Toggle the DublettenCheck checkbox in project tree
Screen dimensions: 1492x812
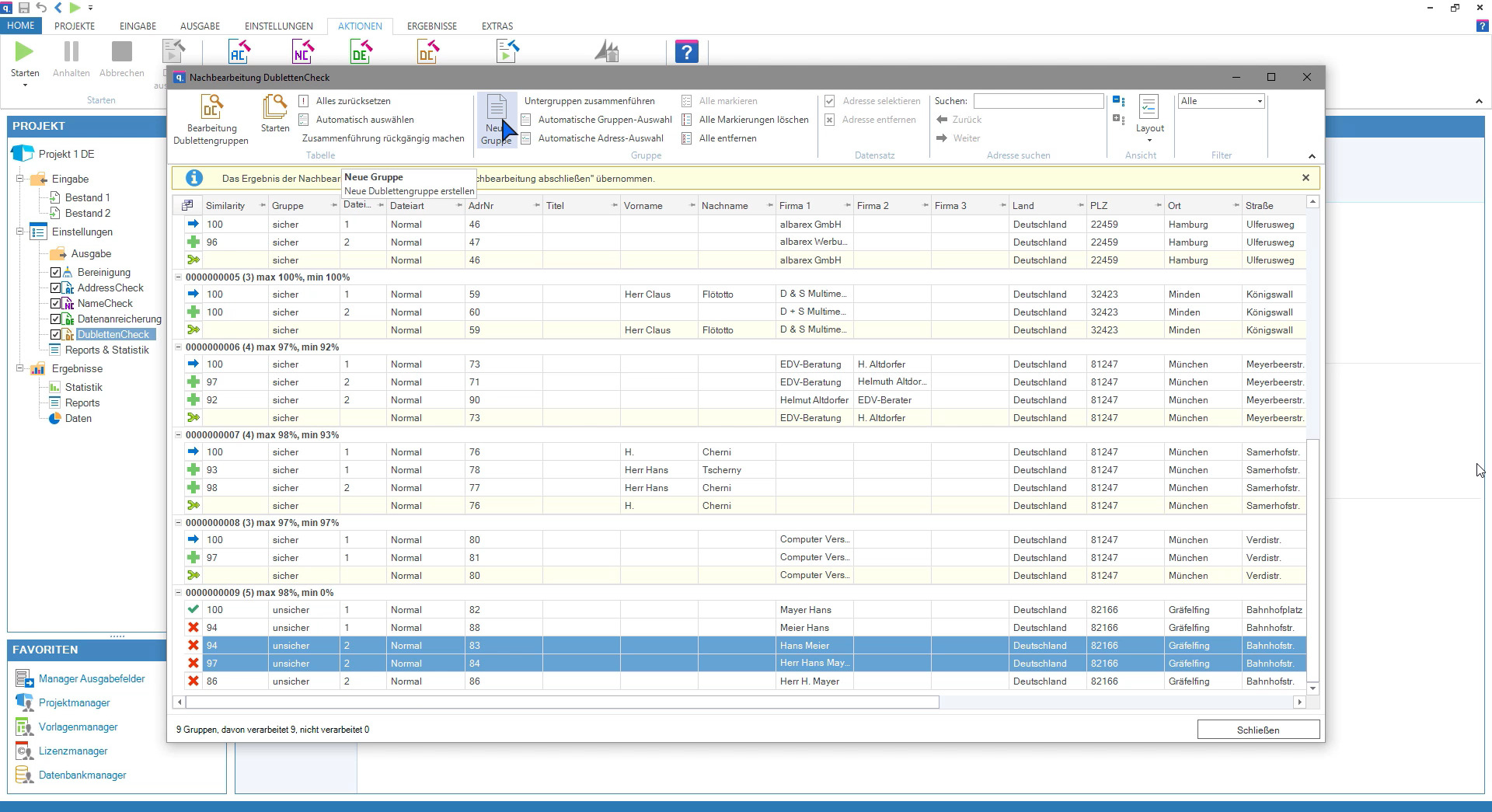pos(56,335)
